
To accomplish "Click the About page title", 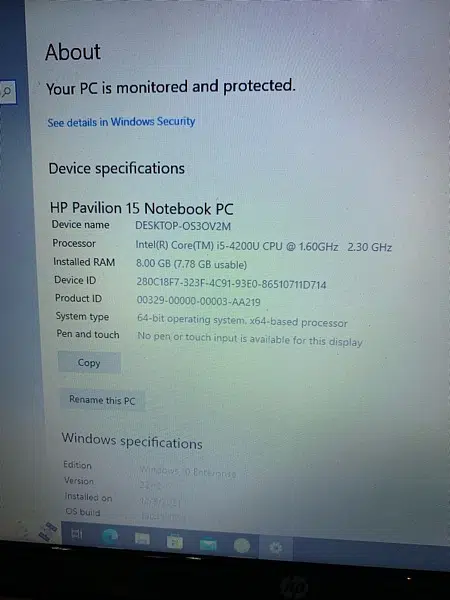I will pyautogui.click(x=73, y=52).
